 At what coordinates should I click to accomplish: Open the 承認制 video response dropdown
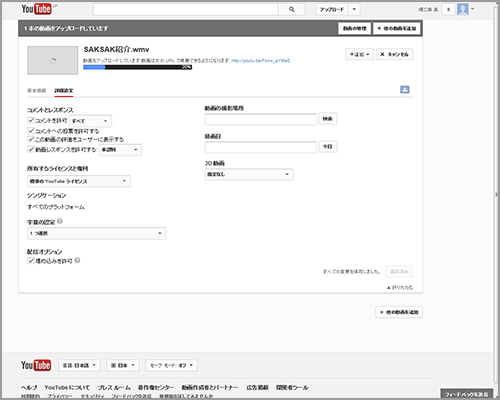(120, 150)
